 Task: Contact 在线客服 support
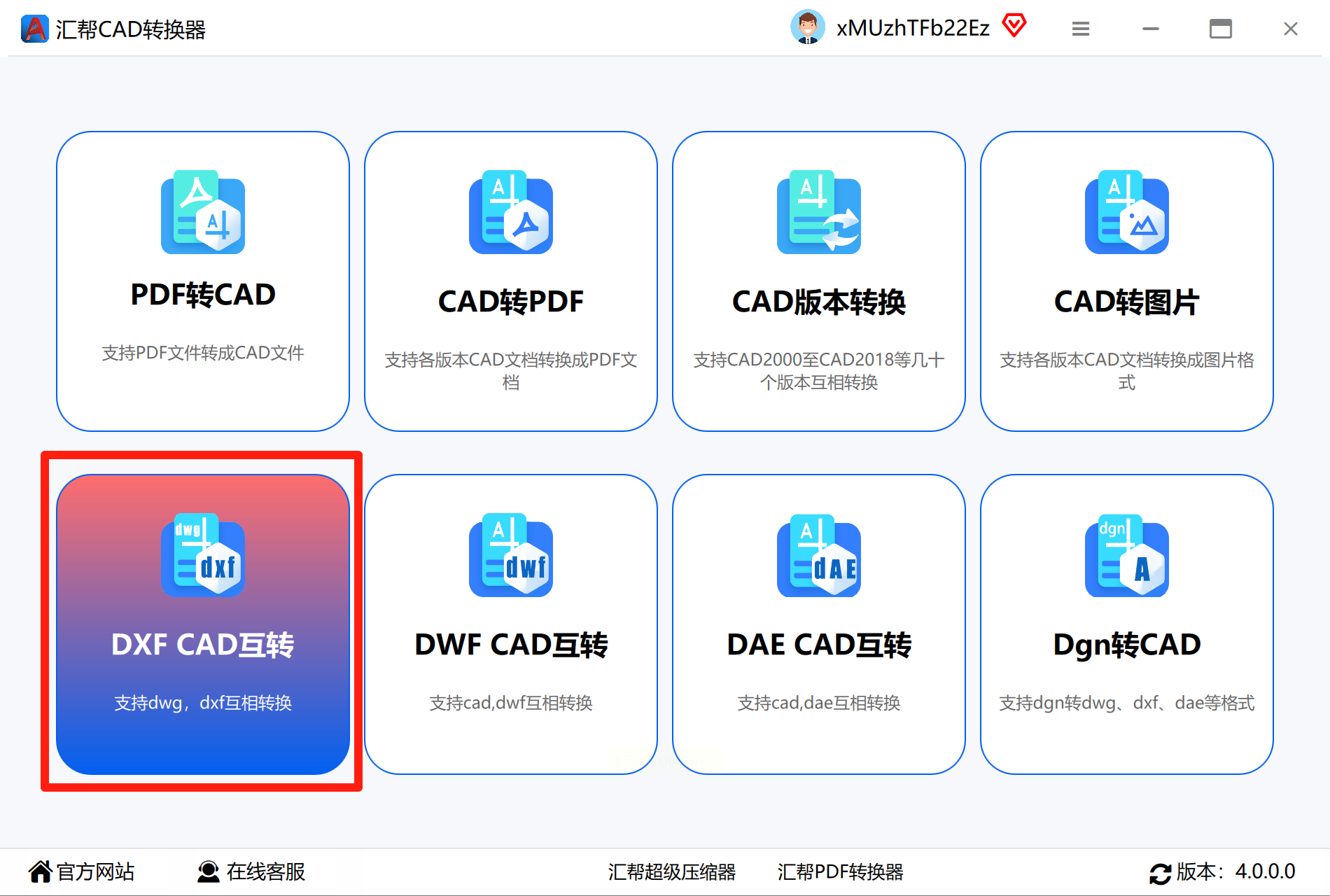pyautogui.click(x=251, y=871)
